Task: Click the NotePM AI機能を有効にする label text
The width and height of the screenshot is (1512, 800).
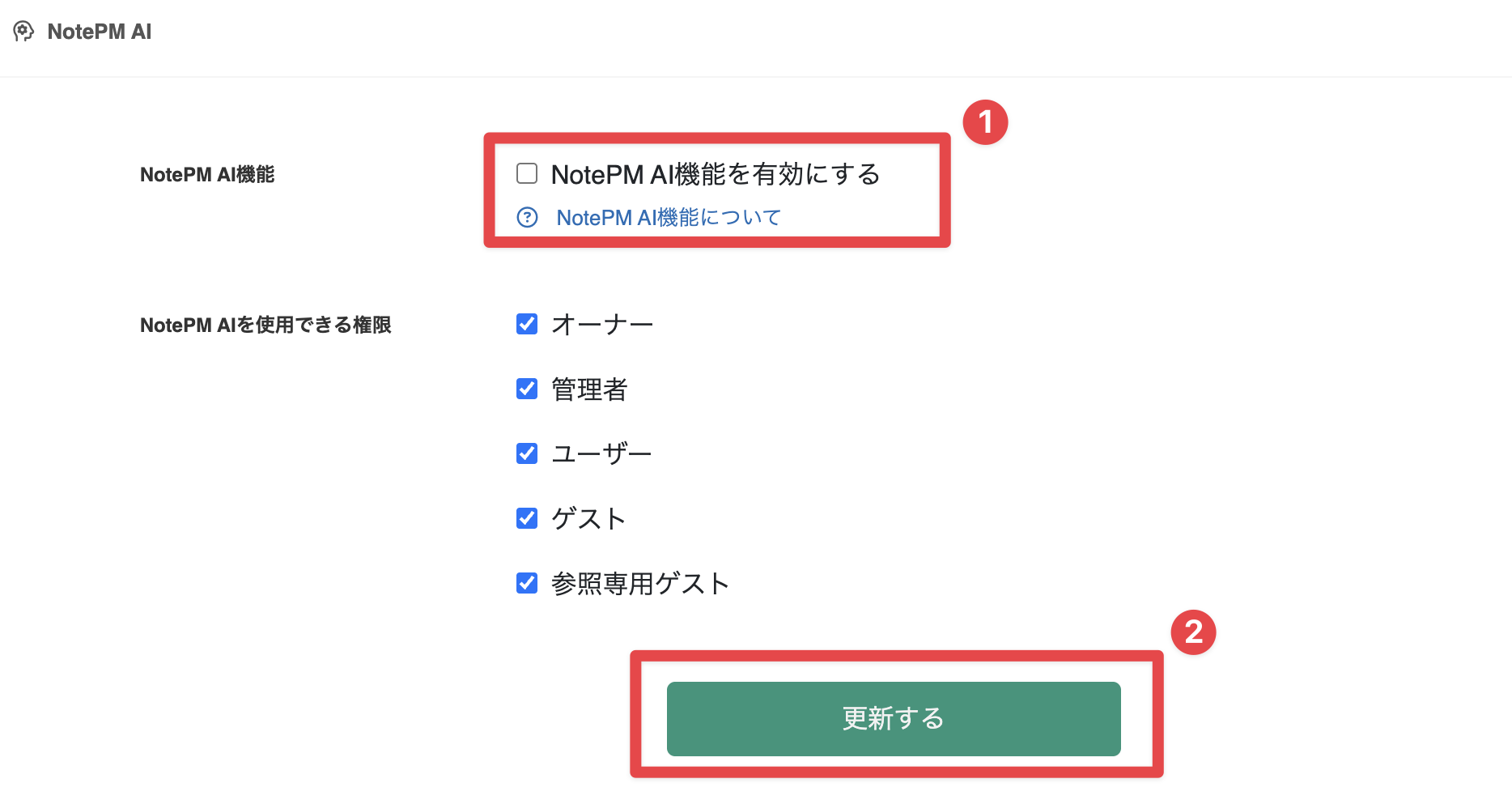Action: point(716,174)
